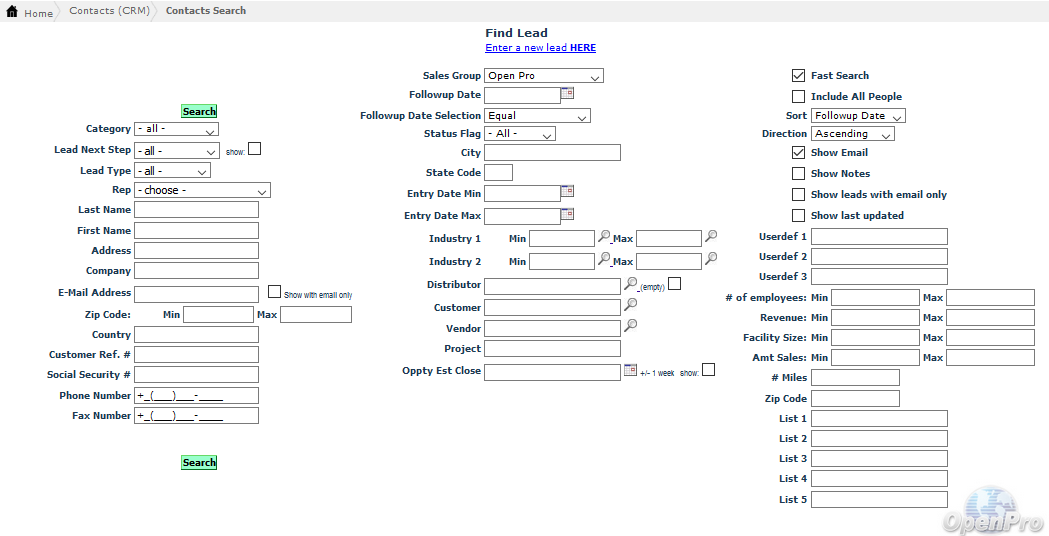Click the Industry 2 Max lookup magnifier
1049x536 pixels.
710,259
